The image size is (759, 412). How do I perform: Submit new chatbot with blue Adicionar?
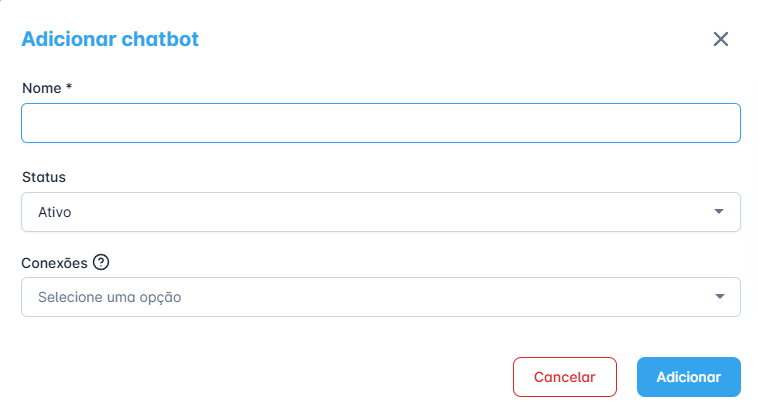(689, 377)
